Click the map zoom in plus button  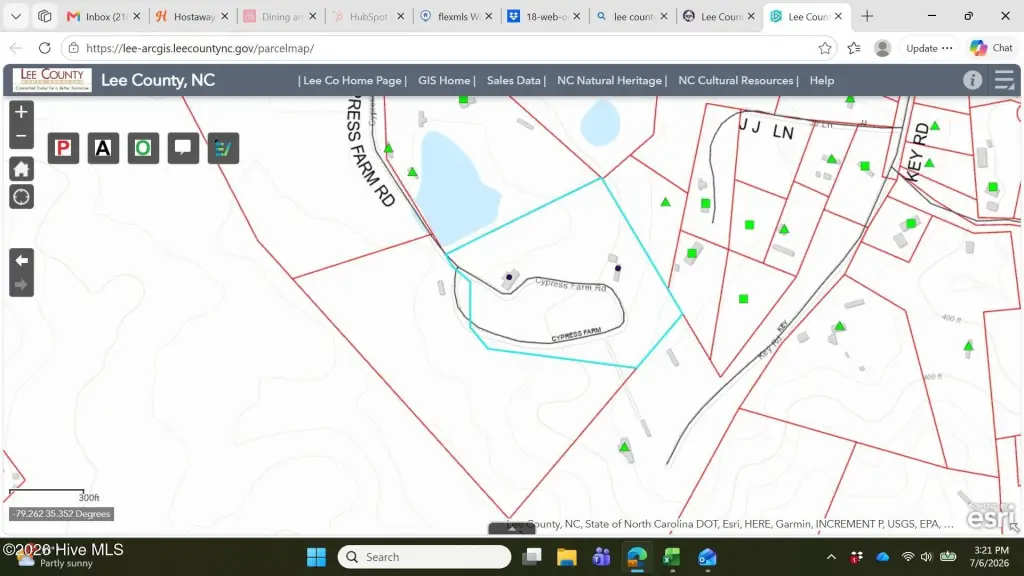21,112
